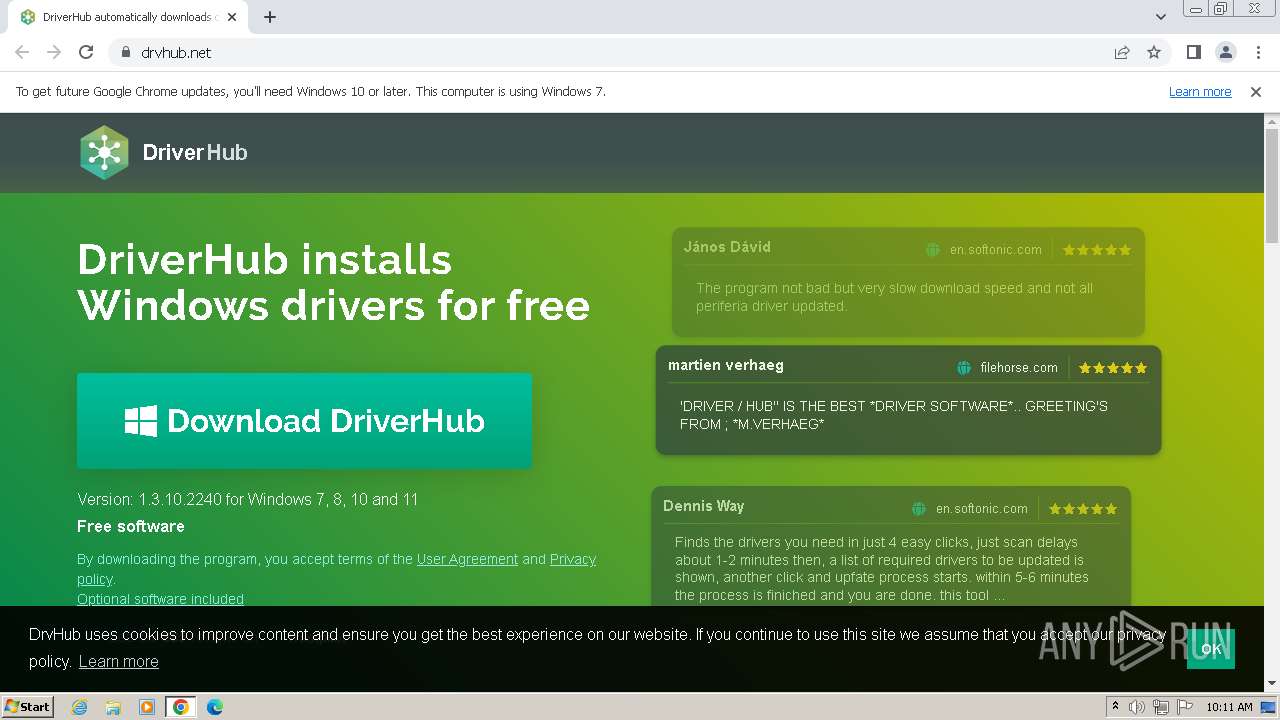
Task: Open filehorse.com from martien verhaeg's review
Action: tap(1019, 368)
